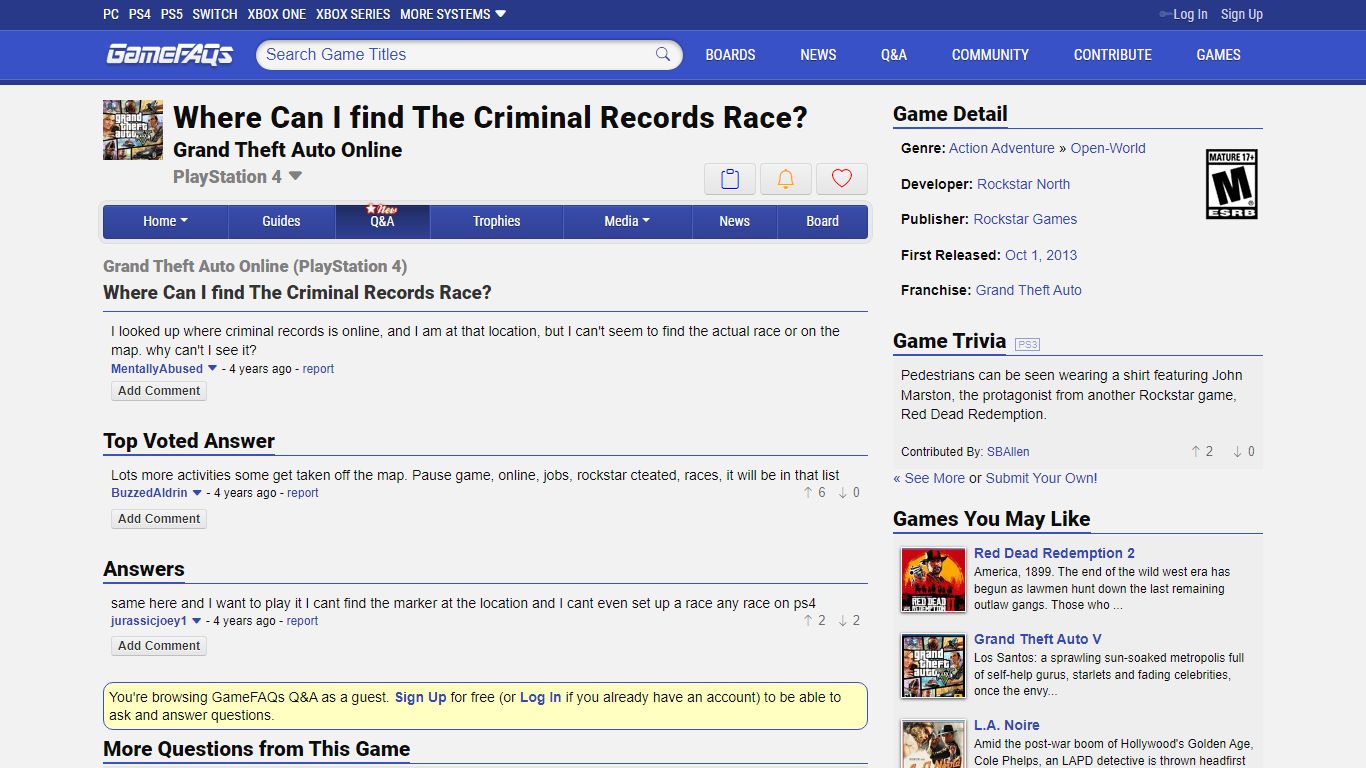Open the Trophies tab
The width and height of the screenshot is (1366, 768).
coord(497,221)
